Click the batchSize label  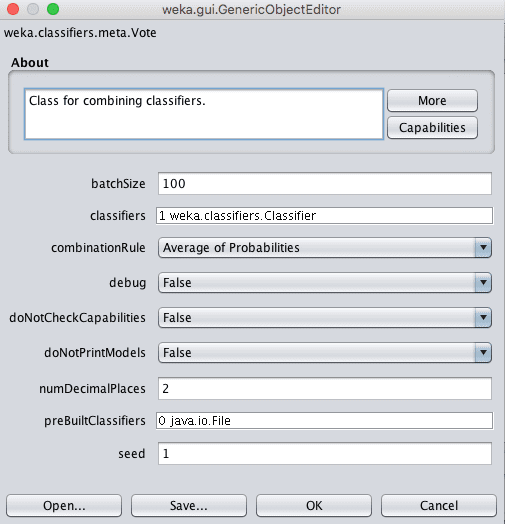pos(118,183)
